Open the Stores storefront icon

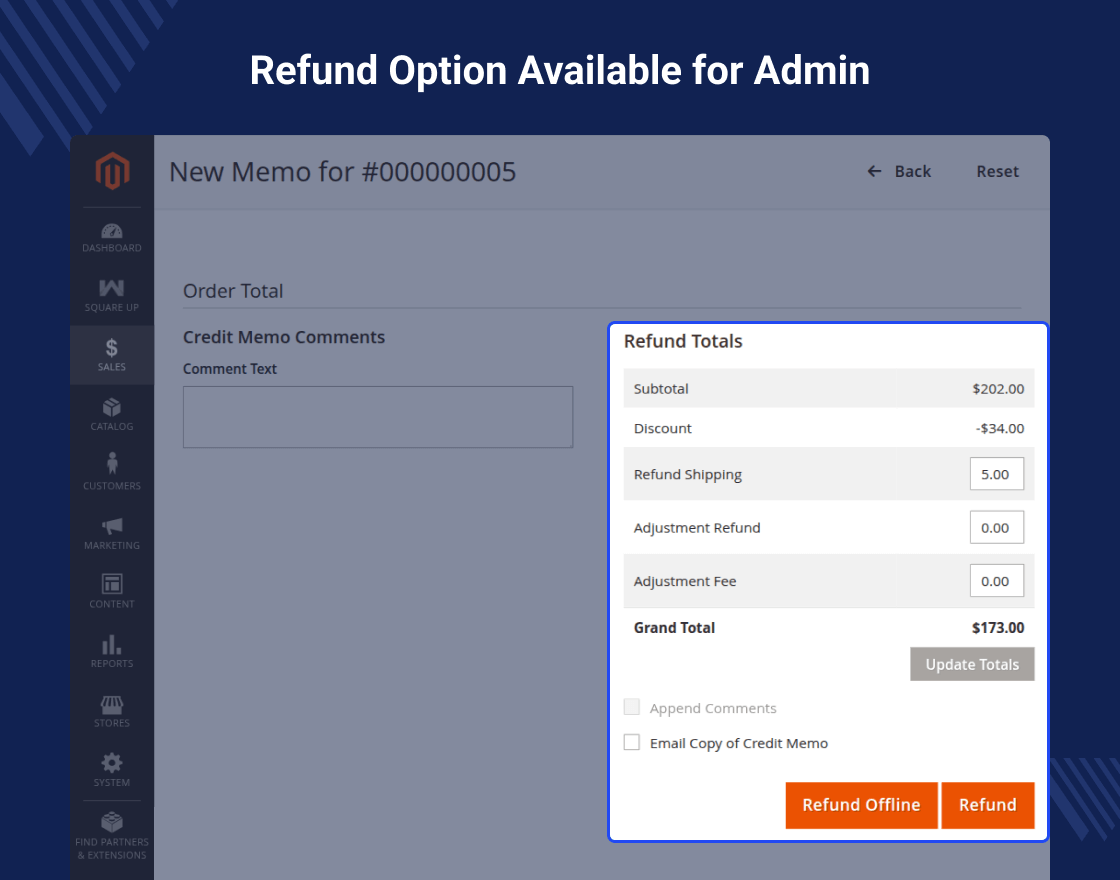112,705
